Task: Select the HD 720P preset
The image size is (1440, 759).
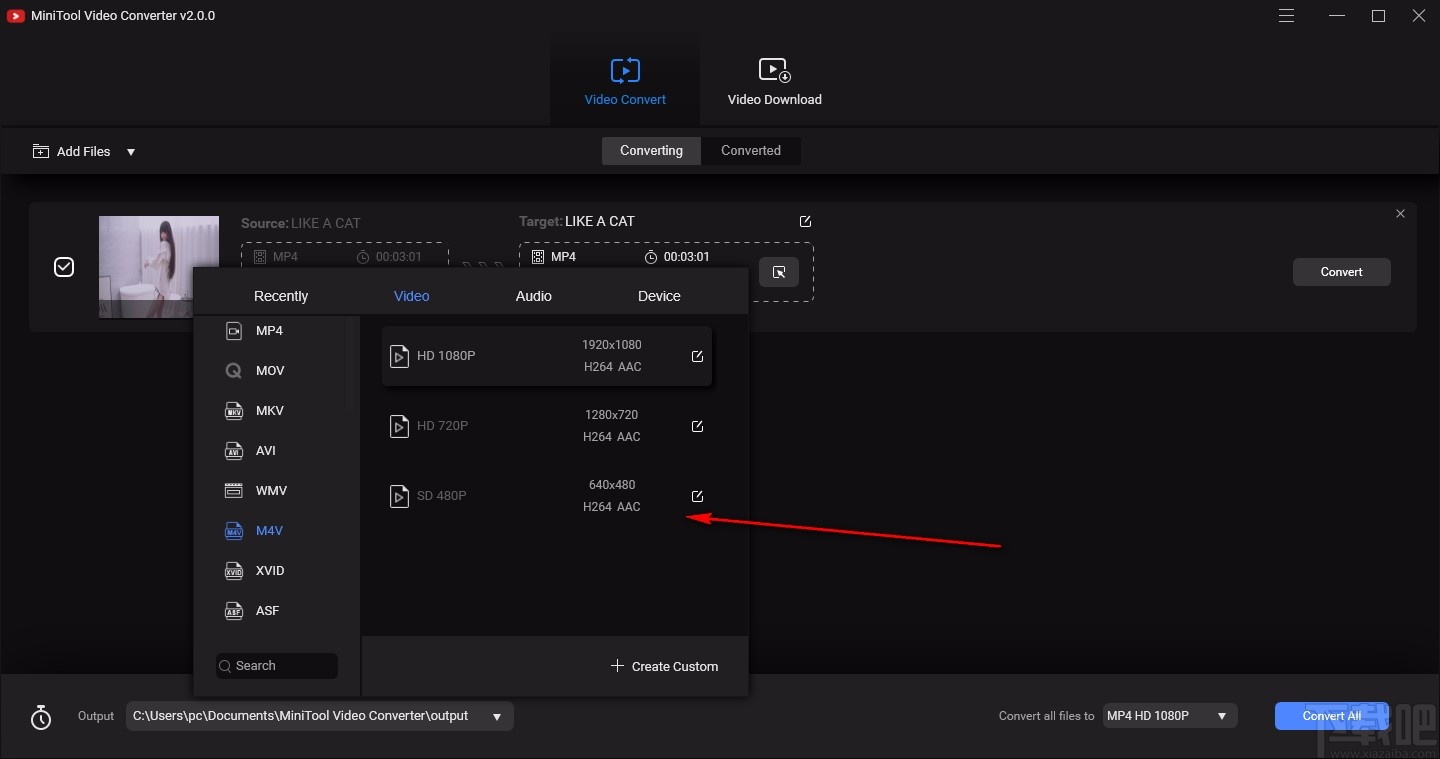Action: tap(546, 426)
